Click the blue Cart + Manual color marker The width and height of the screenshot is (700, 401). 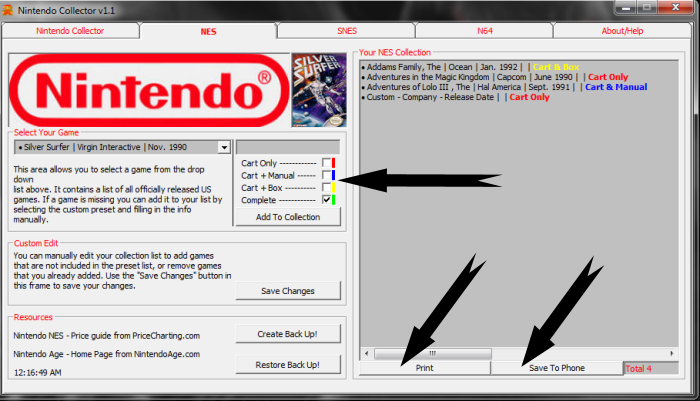click(x=333, y=175)
